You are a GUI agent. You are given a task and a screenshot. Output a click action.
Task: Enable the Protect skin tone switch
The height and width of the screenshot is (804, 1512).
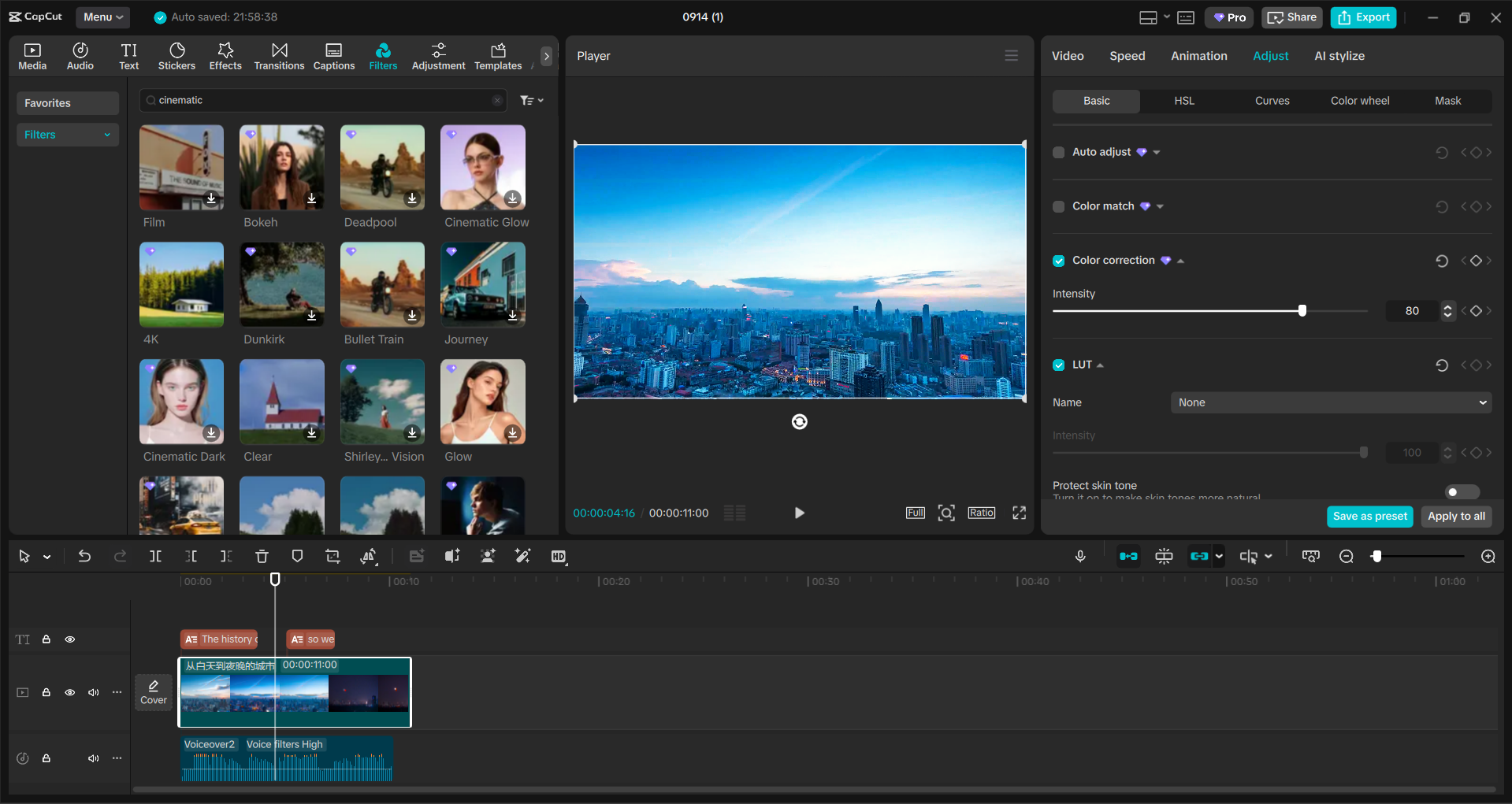coord(1460,491)
